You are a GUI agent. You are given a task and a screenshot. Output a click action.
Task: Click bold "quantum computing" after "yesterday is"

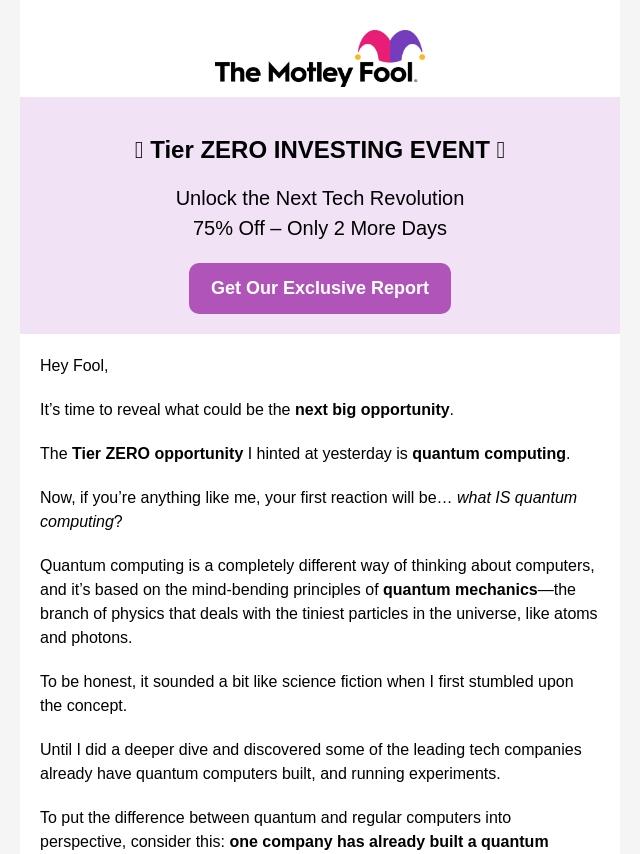point(488,454)
